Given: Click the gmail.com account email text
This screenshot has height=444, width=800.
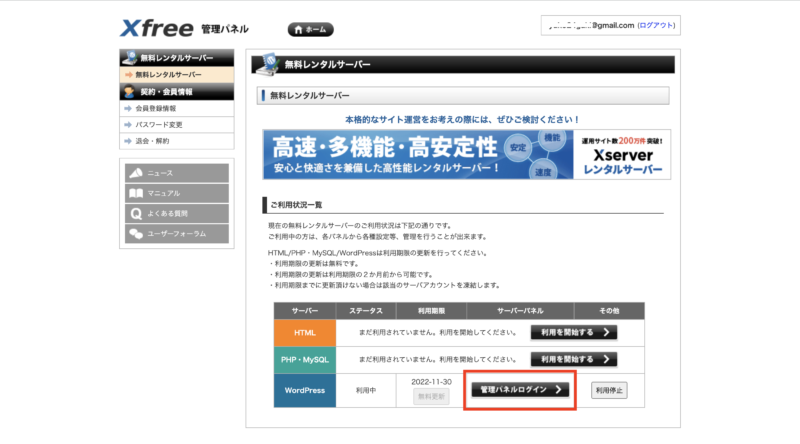Looking at the screenshot, I should [591, 25].
